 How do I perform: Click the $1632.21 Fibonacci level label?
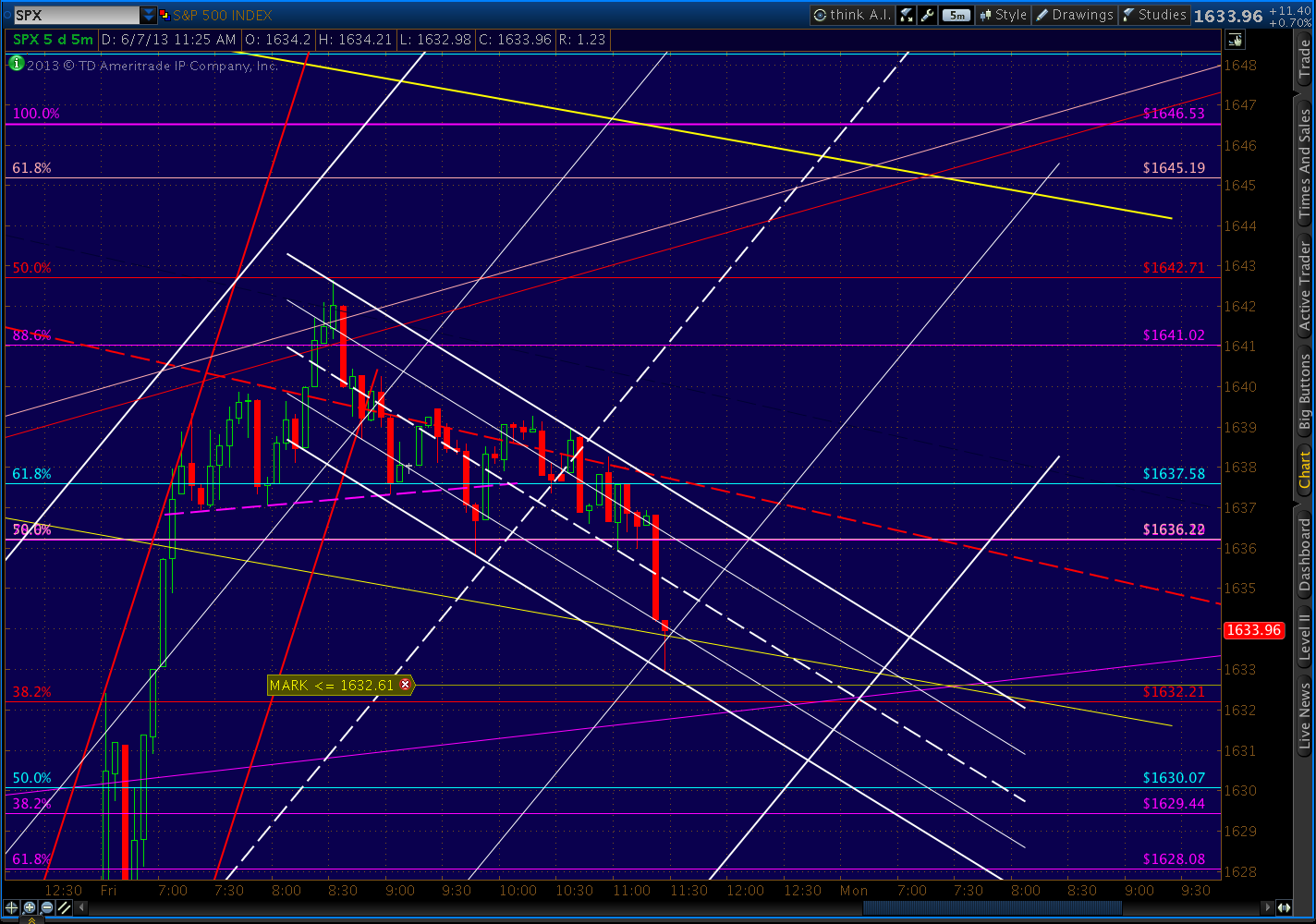(x=1174, y=692)
